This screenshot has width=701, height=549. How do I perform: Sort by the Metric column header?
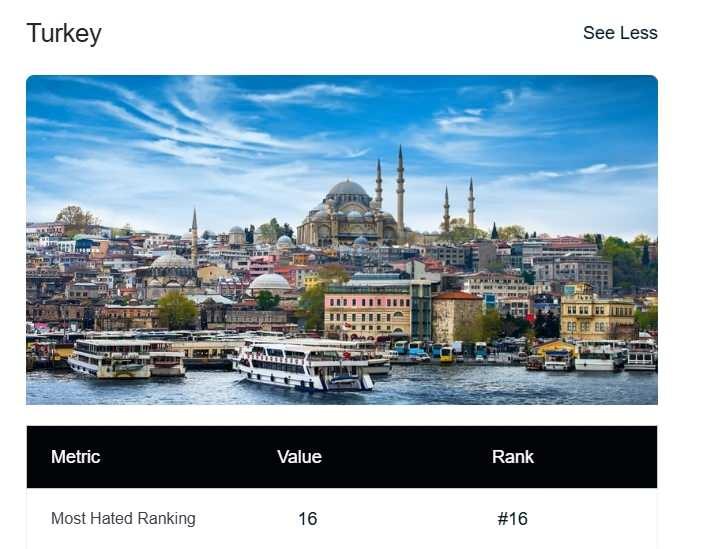pyautogui.click(x=76, y=456)
